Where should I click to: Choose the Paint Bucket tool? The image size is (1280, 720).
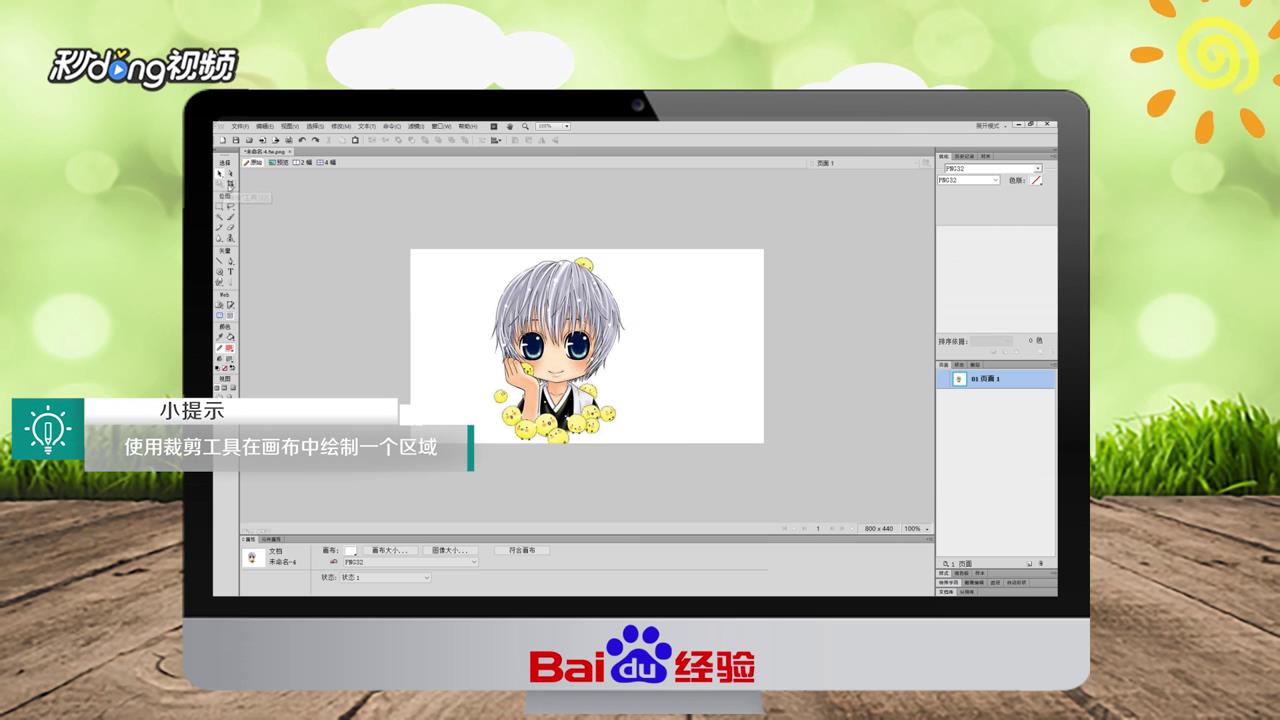coord(231,336)
